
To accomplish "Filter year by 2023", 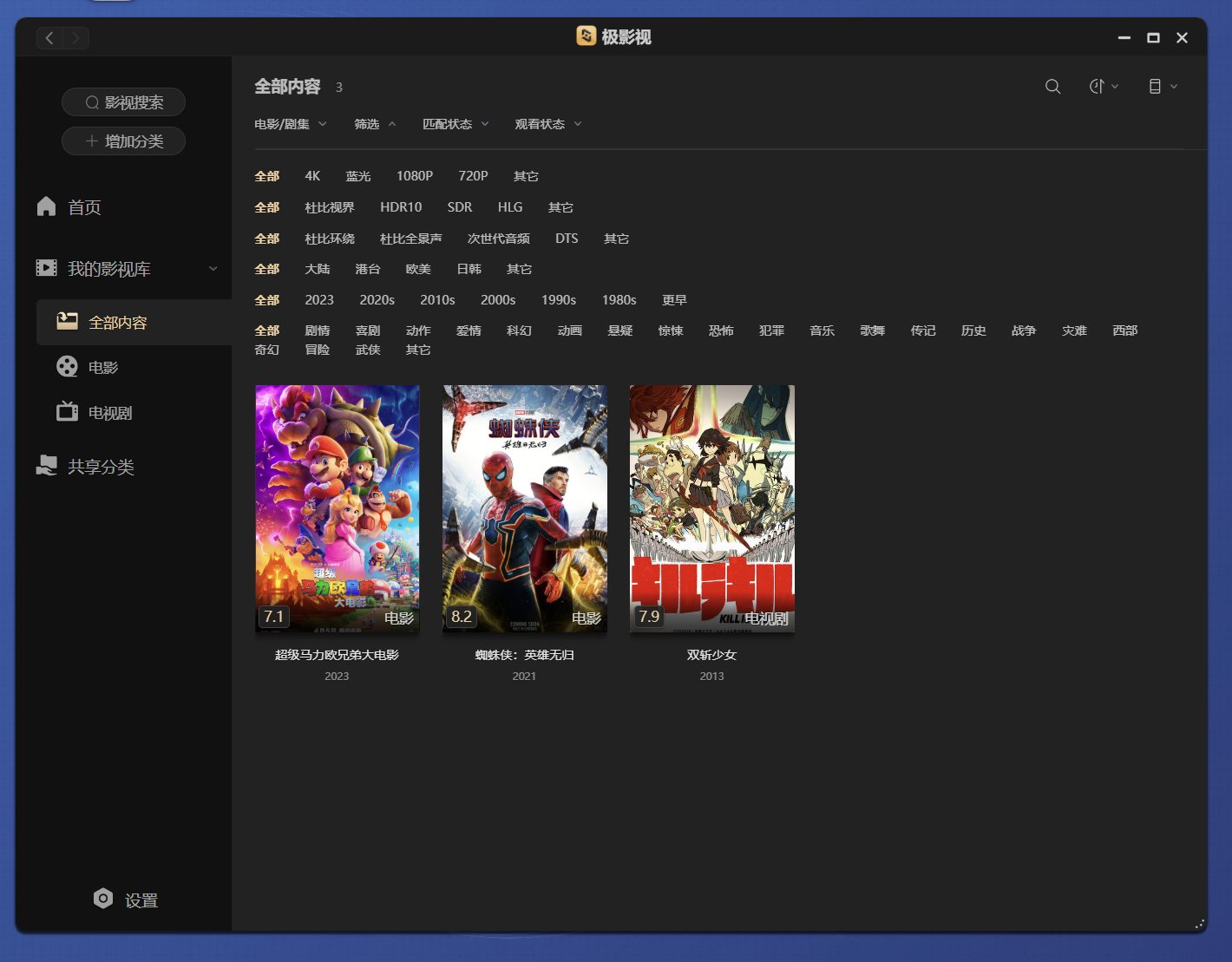I will point(319,300).
